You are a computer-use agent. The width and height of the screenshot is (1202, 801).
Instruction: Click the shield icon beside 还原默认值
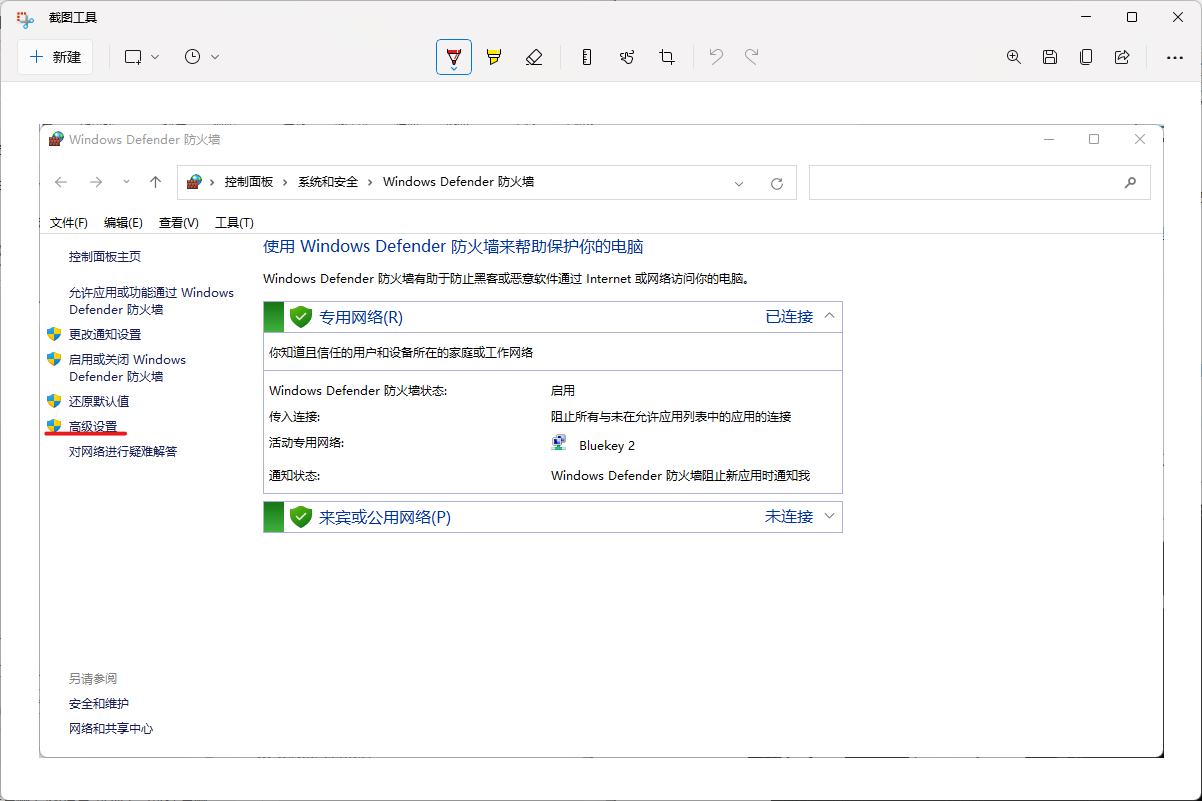click(54, 400)
